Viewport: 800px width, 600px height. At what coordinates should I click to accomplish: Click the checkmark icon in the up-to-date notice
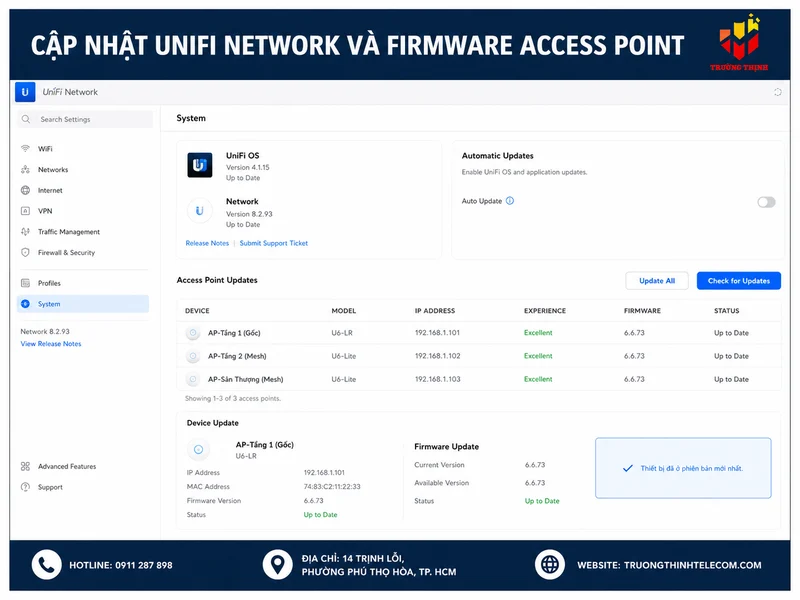click(628, 468)
